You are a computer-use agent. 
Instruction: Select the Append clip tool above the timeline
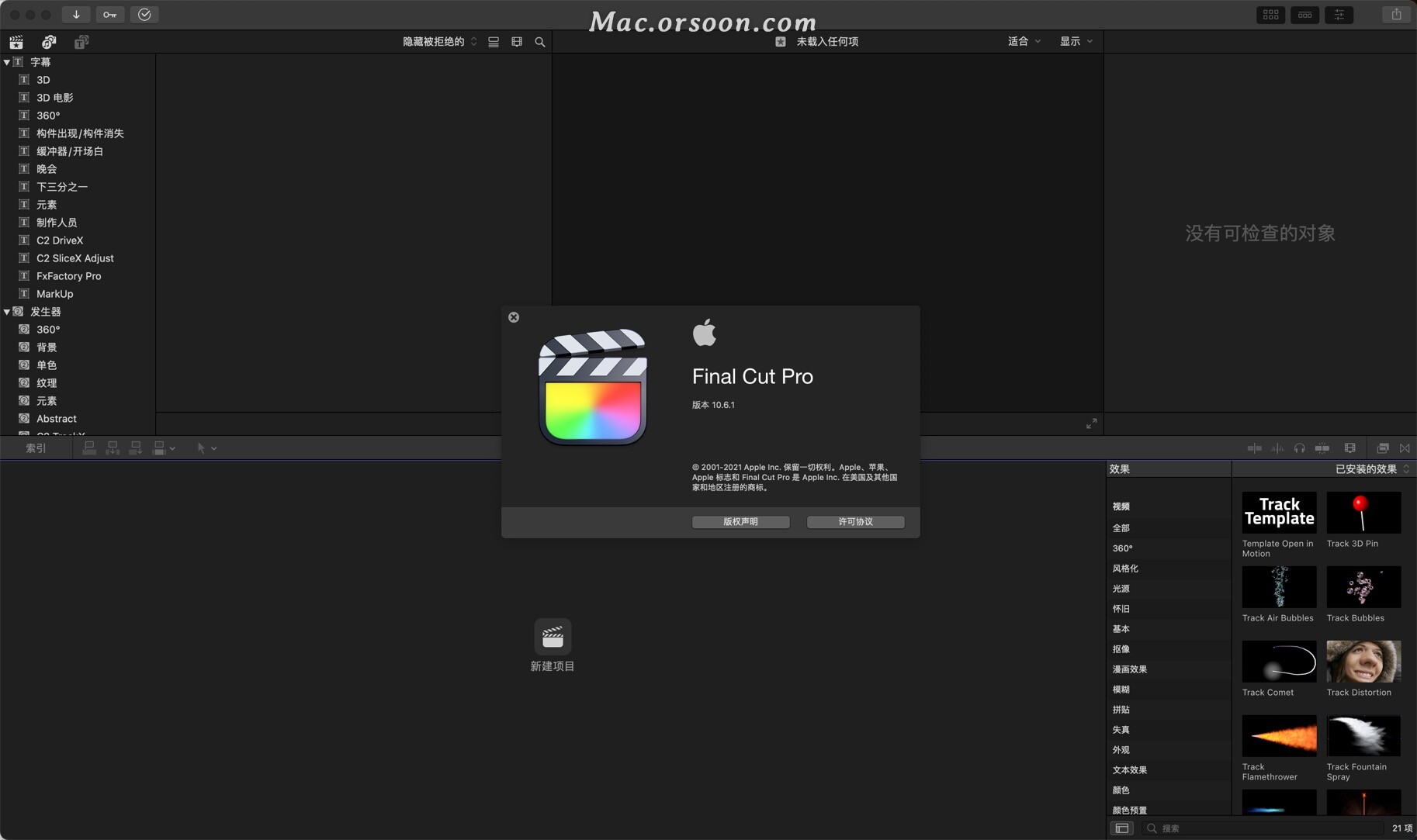point(136,448)
